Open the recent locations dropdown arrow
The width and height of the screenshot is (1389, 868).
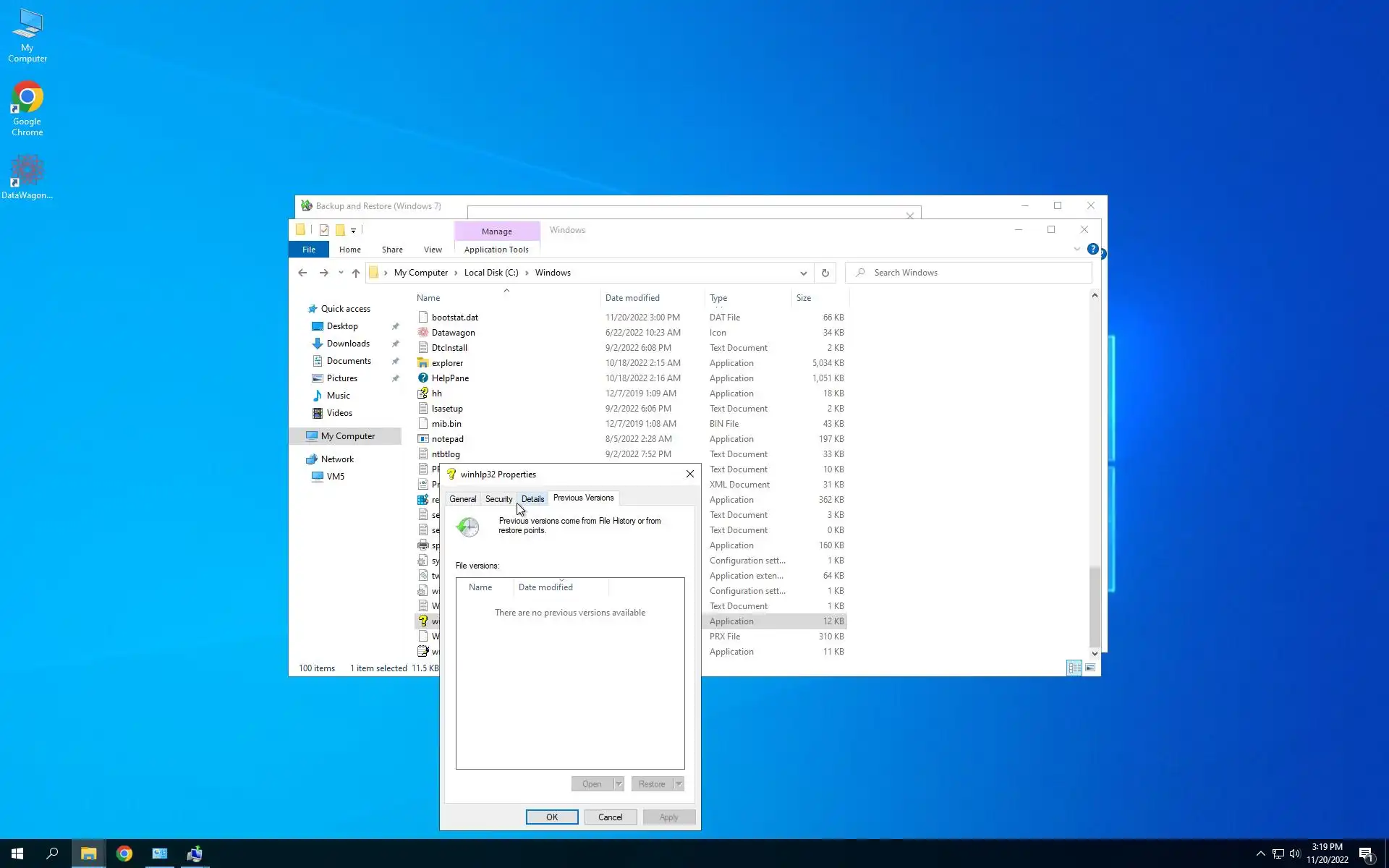point(341,273)
